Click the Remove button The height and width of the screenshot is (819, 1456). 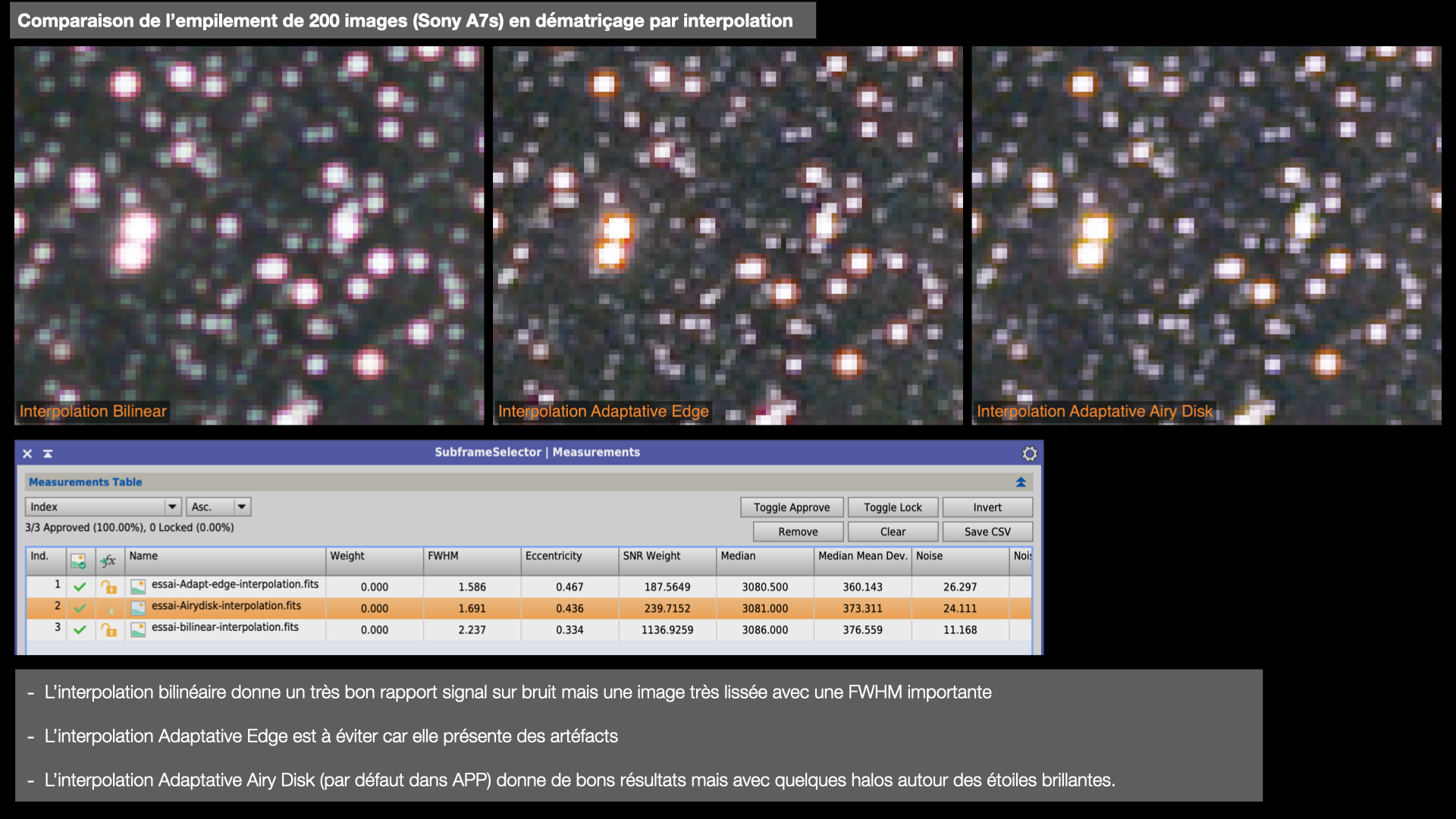click(x=798, y=532)
